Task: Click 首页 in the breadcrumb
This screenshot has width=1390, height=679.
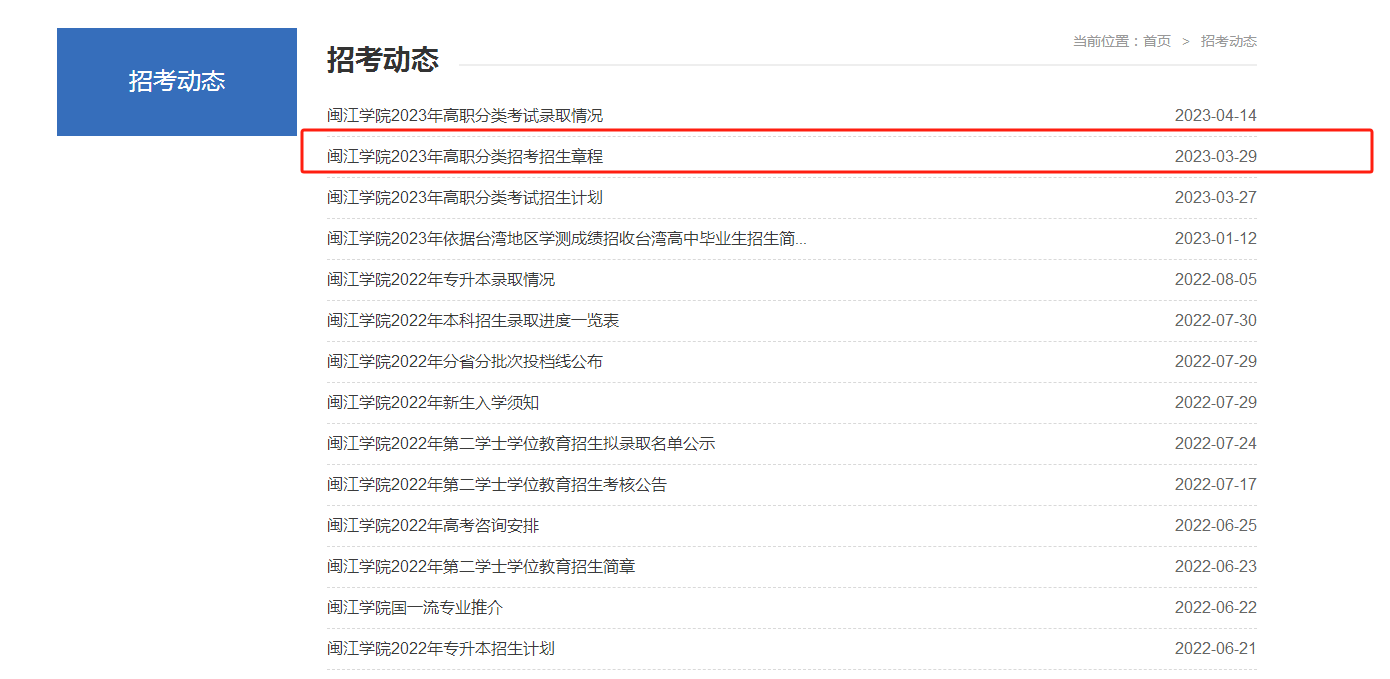Action: (x=1156, y=41)
